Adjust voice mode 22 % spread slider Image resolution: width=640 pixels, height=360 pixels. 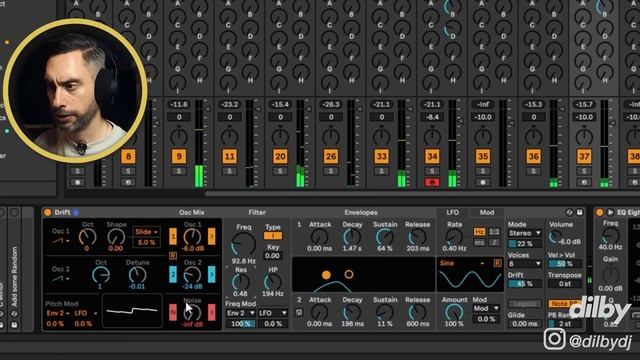coord(525,244)
